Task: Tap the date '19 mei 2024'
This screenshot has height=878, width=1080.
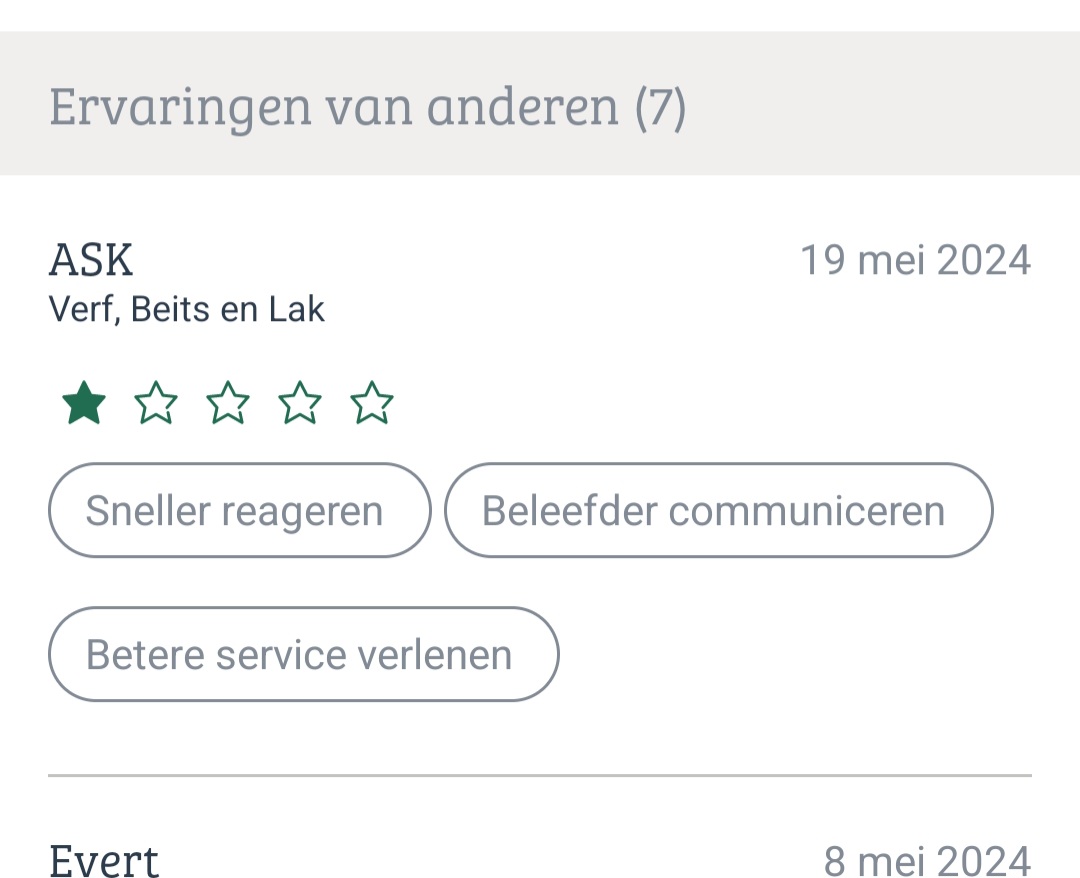Action: pyautogui.click(x=915, y=261)
